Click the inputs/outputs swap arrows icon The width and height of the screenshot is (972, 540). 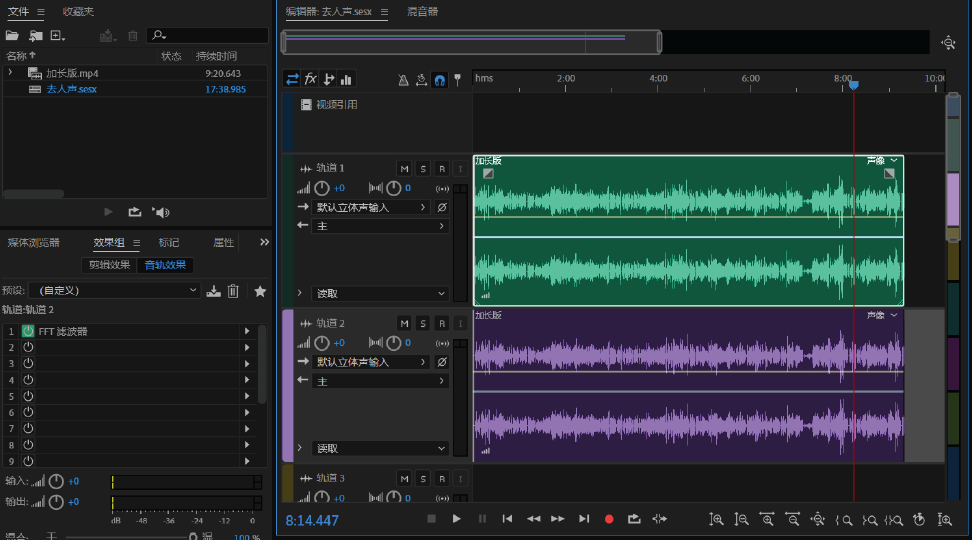[292, 79]
